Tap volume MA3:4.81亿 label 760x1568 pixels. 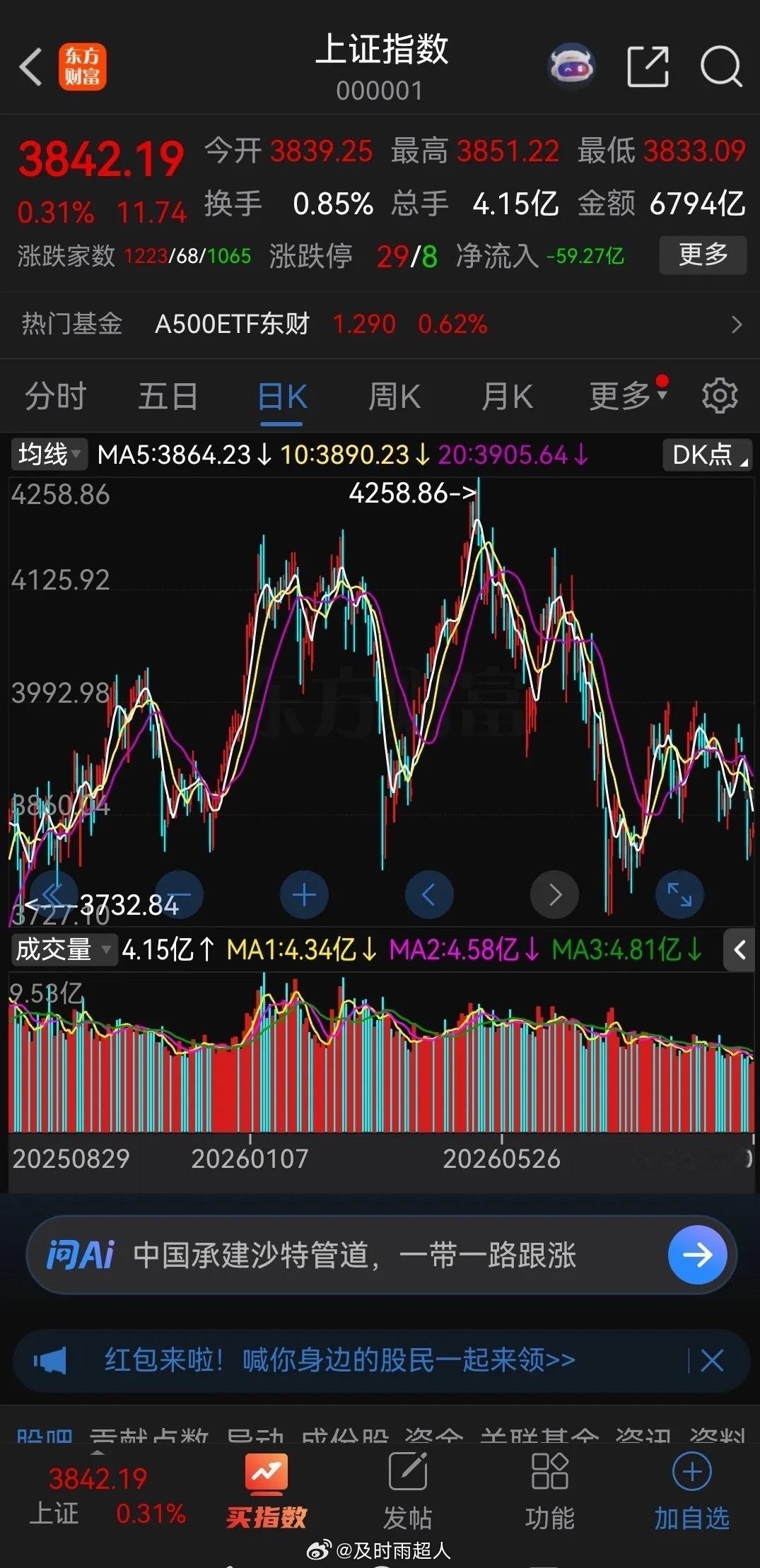627,949
